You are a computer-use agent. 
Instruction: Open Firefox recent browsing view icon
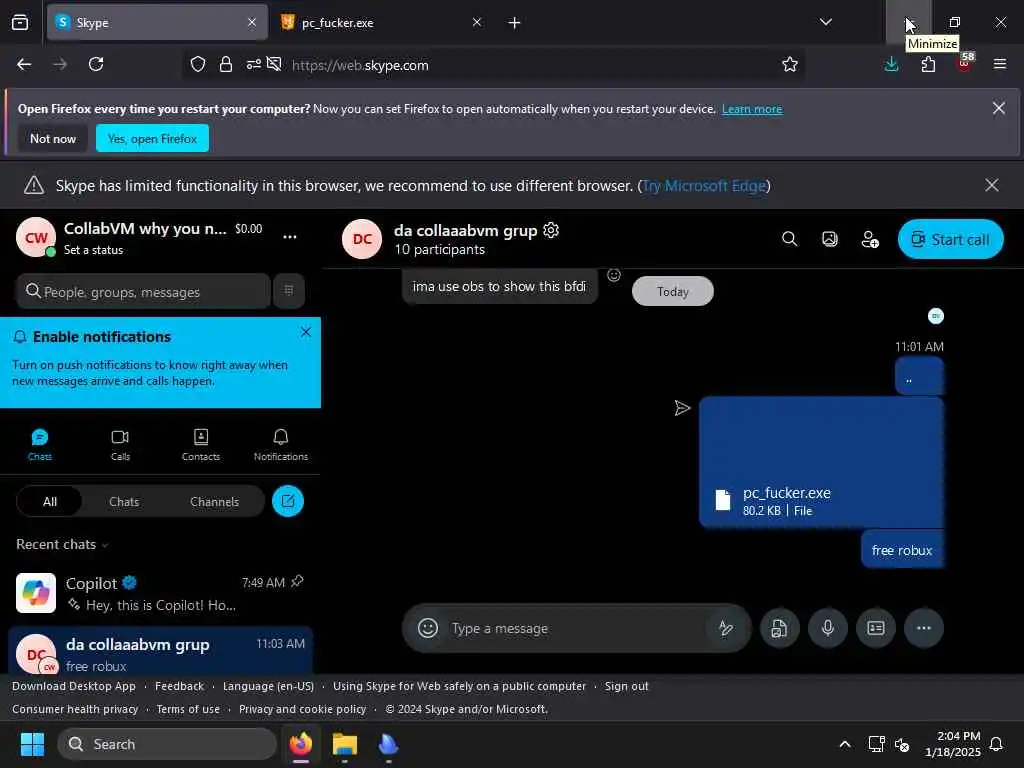click(x=20, y=23)
